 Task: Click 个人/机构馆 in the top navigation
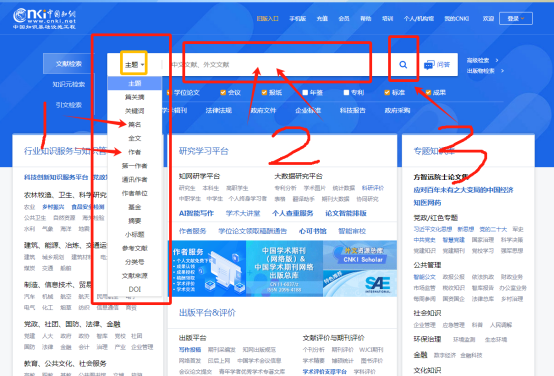419,18
